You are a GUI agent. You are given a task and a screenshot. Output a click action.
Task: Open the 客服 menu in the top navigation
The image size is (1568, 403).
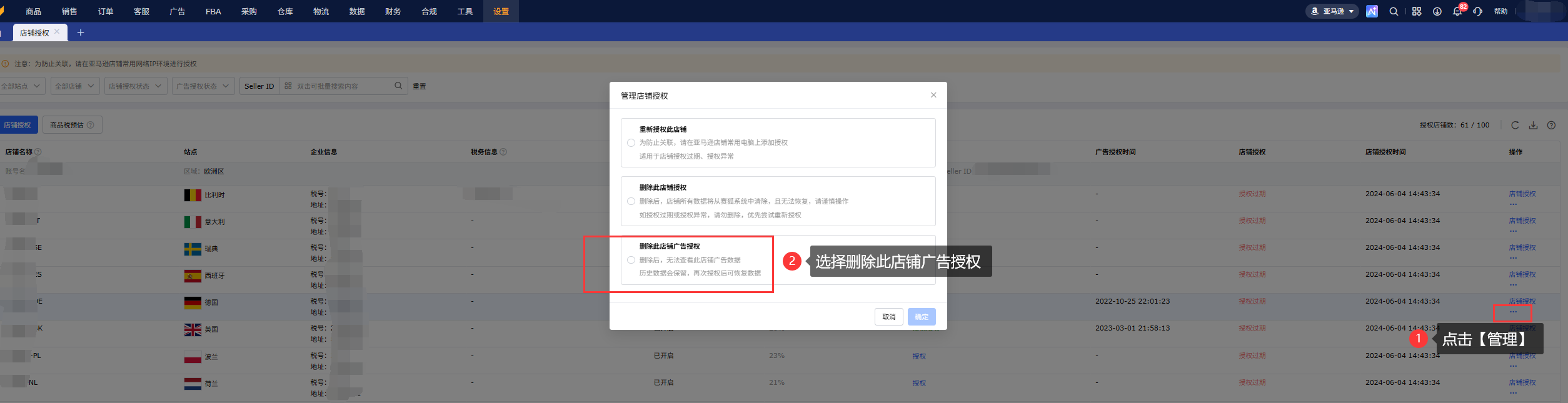click(141, 11)
